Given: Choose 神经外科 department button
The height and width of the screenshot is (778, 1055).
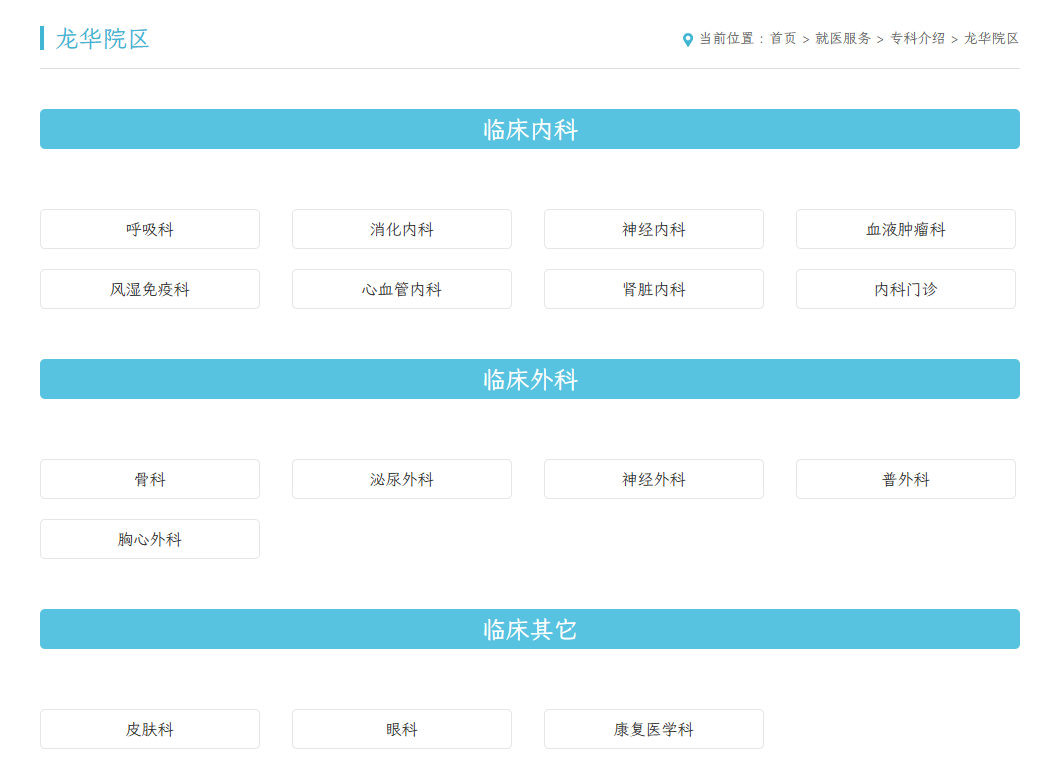Looking at the screenshot, I should [654, 479].
